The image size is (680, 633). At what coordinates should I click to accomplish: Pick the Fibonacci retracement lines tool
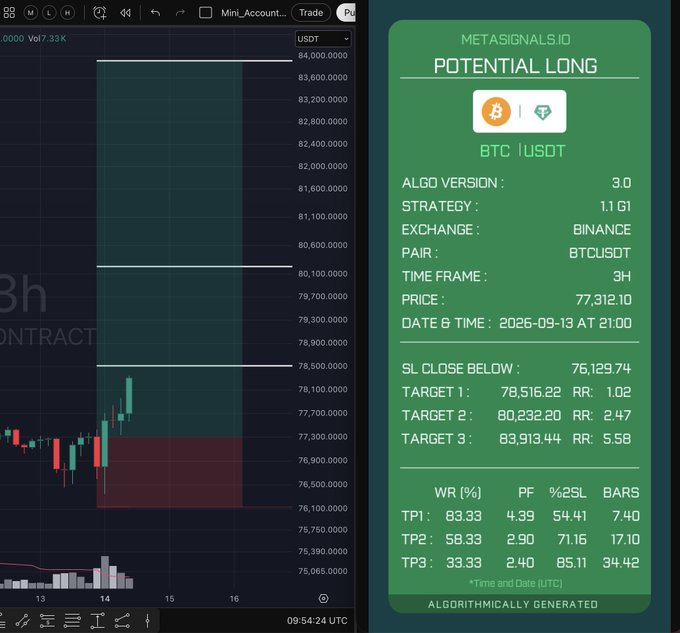(72, 621)
